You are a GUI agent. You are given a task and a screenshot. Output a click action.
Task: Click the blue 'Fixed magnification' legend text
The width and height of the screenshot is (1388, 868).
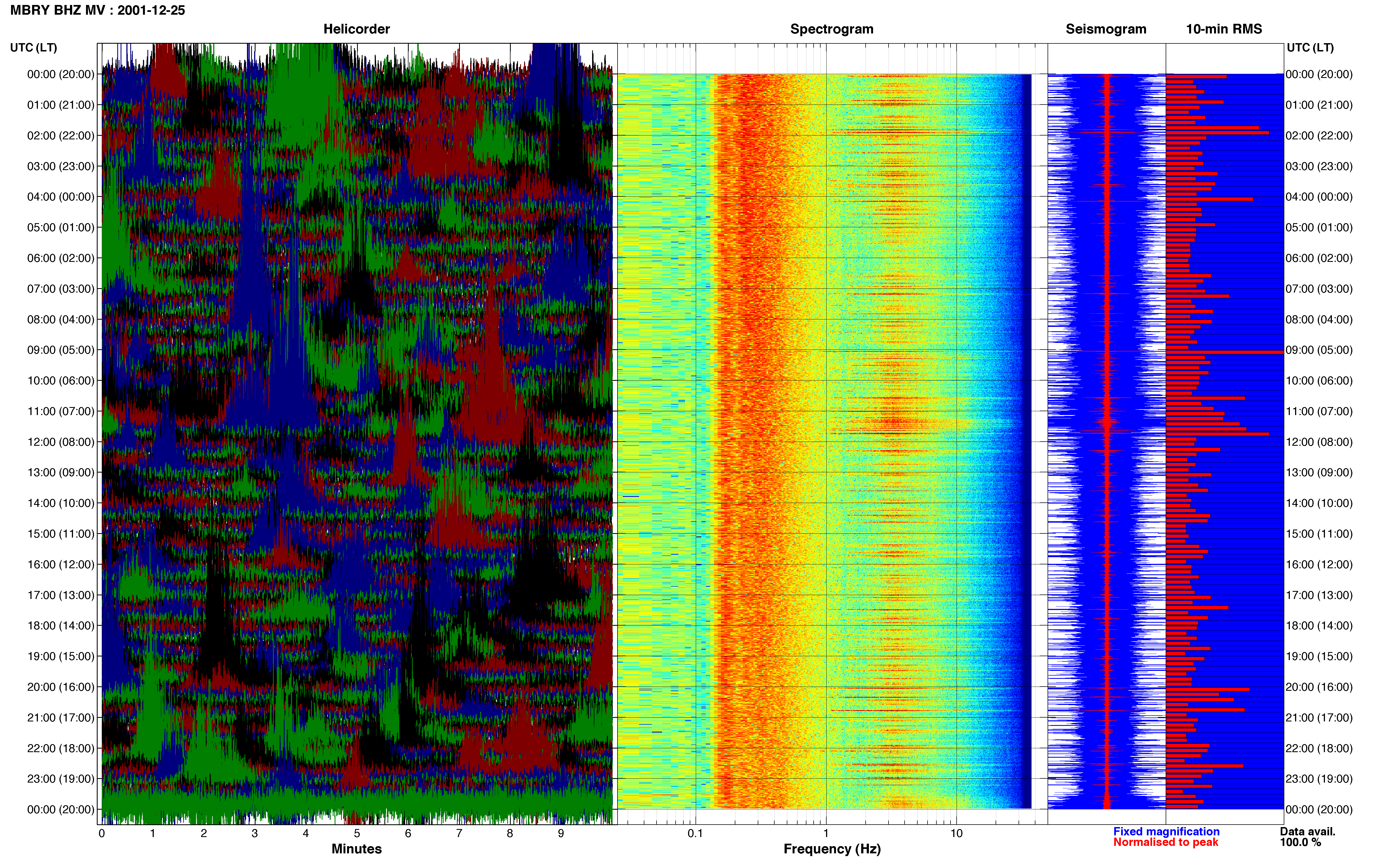1166,831
